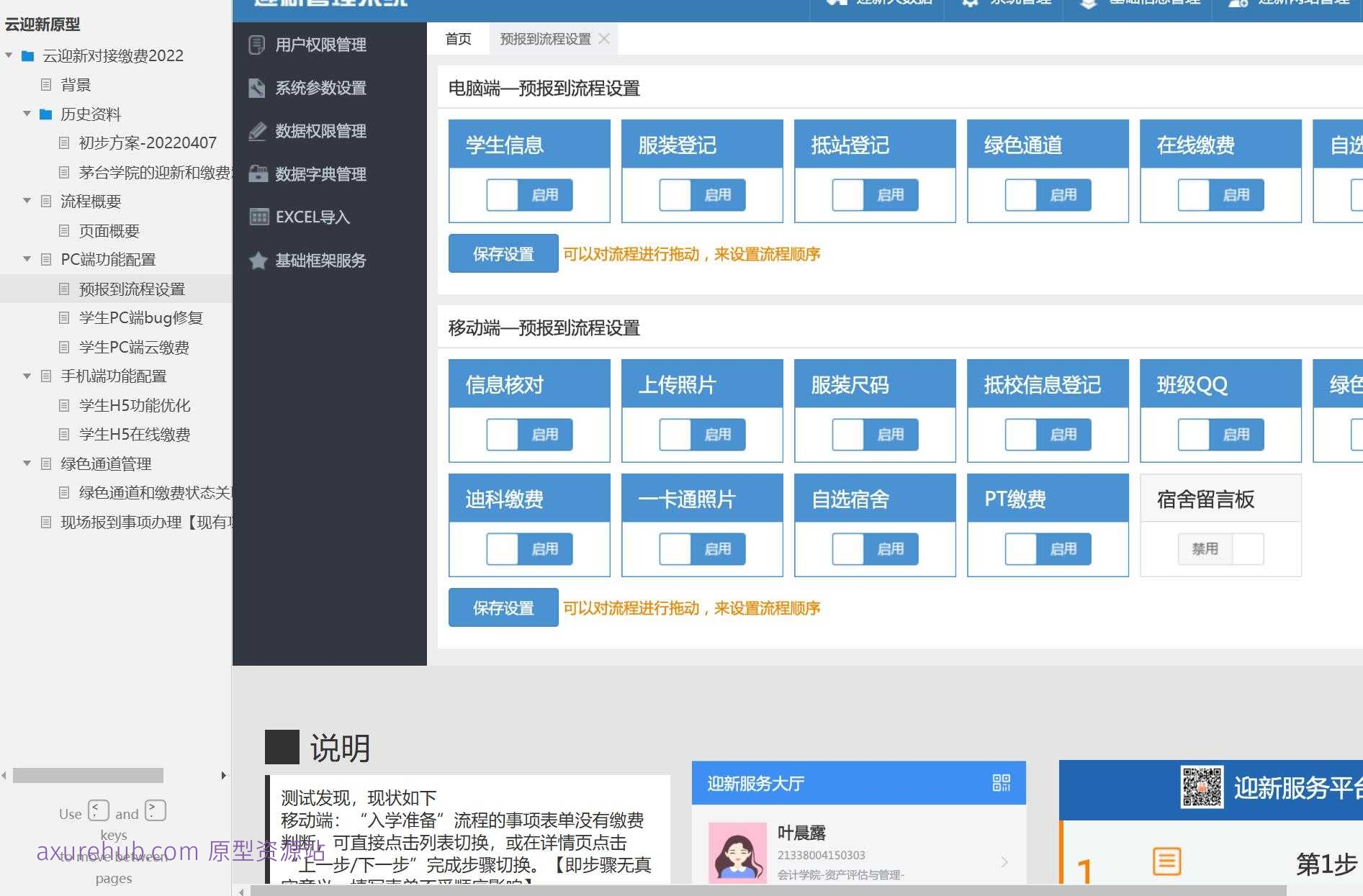Click 保存设置 under PC flow settings
This screenshot has height=896, width=1363.
tap(503, 253)
